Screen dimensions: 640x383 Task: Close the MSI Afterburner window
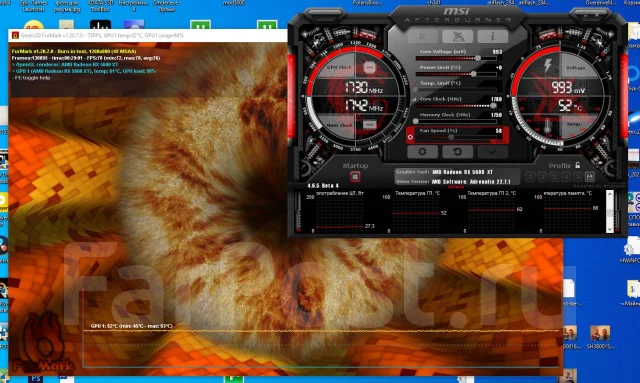point(597,15)
